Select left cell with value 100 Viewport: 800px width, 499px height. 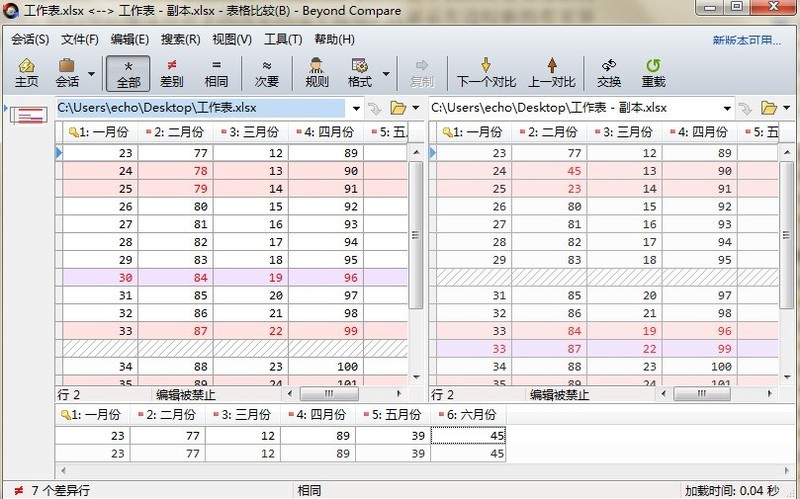click(x=326, y=366)
